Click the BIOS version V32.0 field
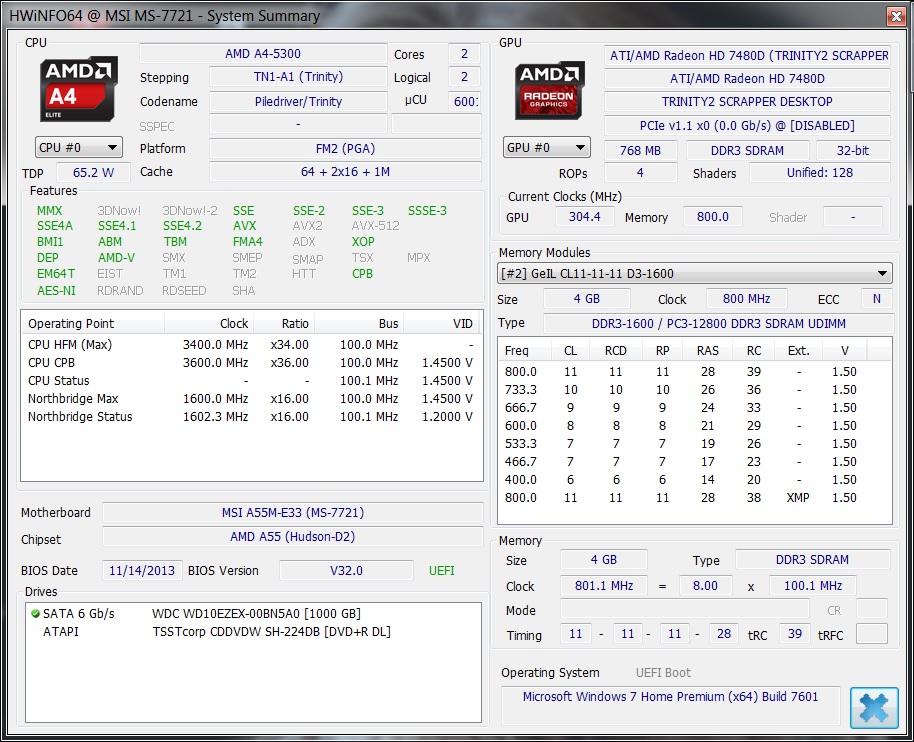Image resolution: width=914 pixels, height=742 pixels. [x=346, y=570]
